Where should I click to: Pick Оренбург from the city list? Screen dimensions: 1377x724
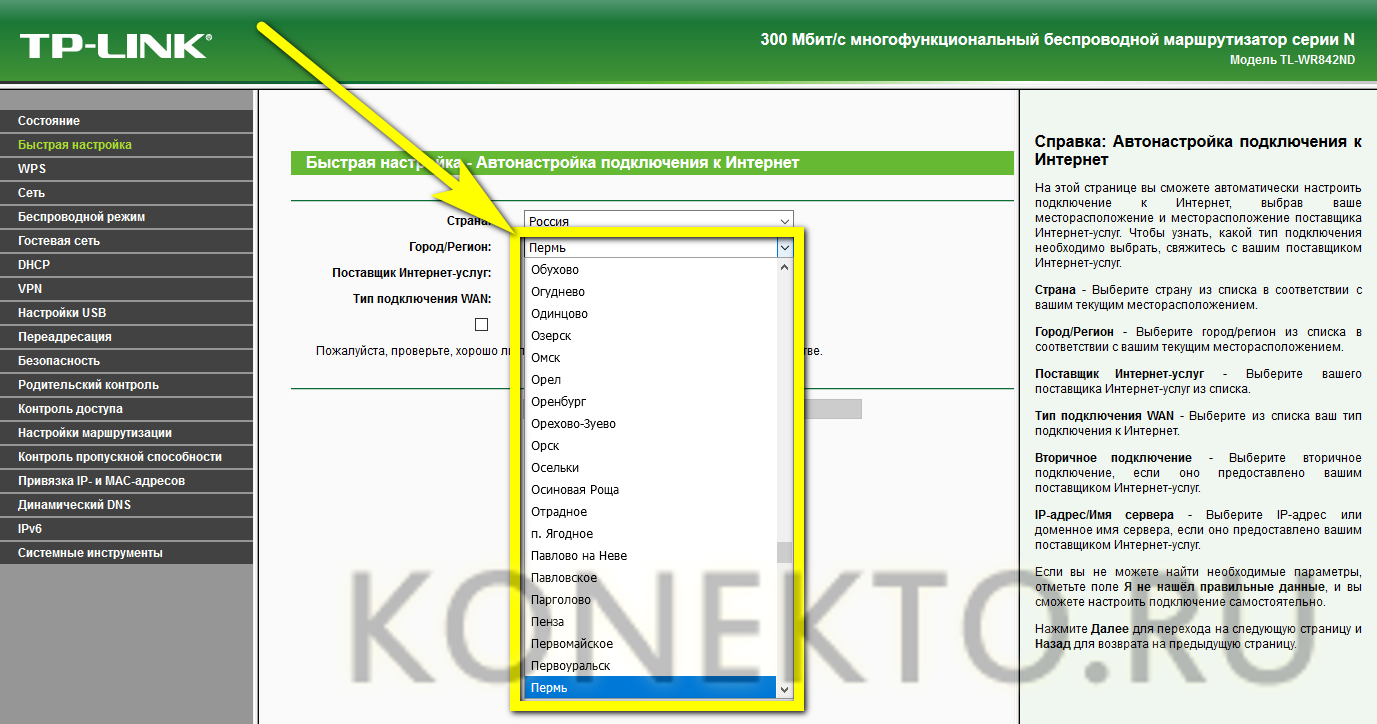click(650, 402)
